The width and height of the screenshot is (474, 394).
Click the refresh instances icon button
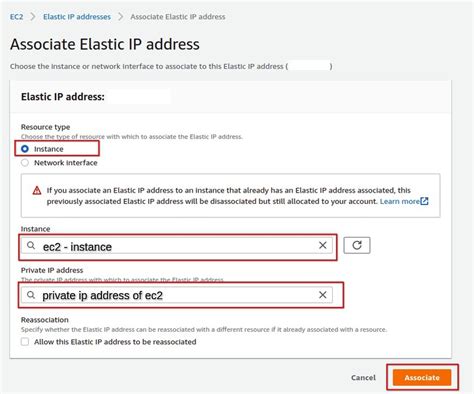pyautogui.click(x=357, y=245)
